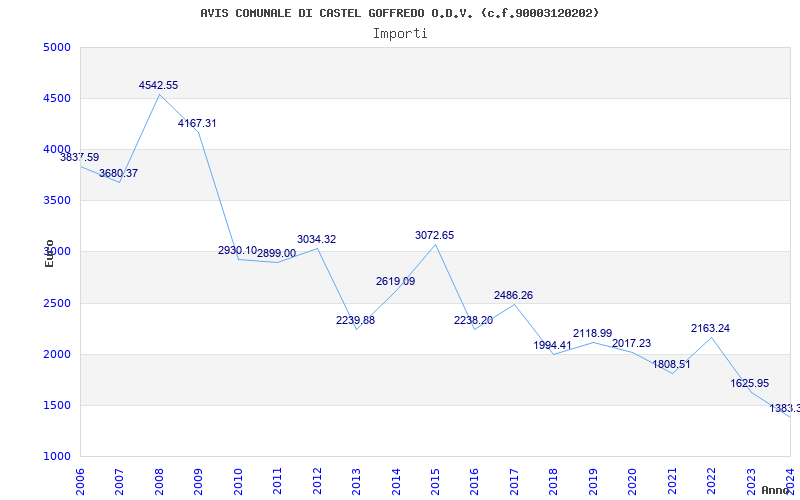Viewport: 800px width, 500px height.
Task: Select the 2012 x-axis year label
Action: 317,481
